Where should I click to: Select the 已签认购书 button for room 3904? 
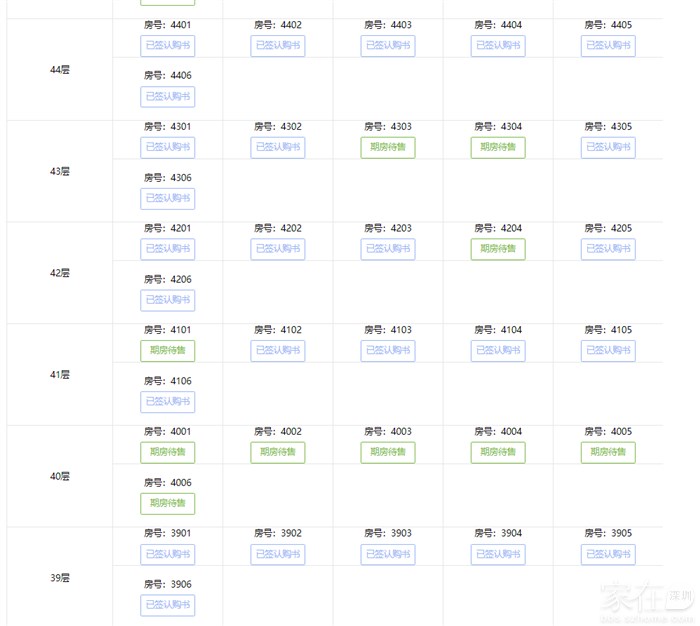498,554
